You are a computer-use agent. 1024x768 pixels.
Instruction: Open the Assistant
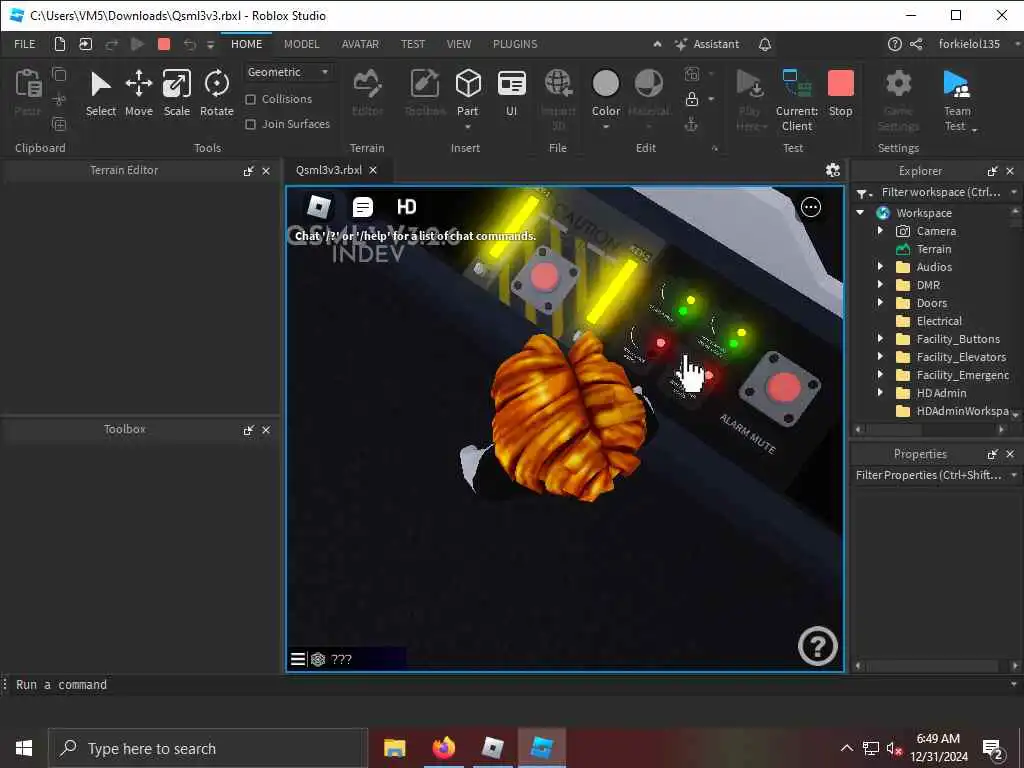[x=707, y=44]
